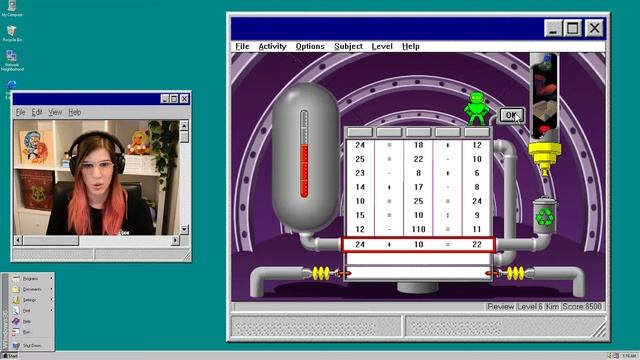Maximize the webcam window
The height and width of the screenshot is (360, 640).
[174, 99]
